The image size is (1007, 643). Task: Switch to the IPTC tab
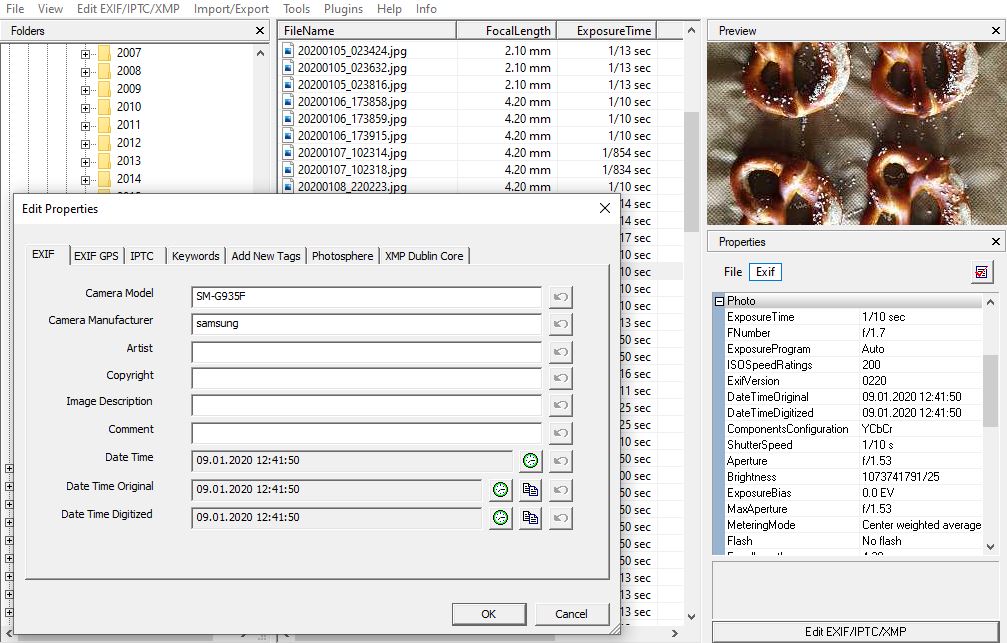142,256
